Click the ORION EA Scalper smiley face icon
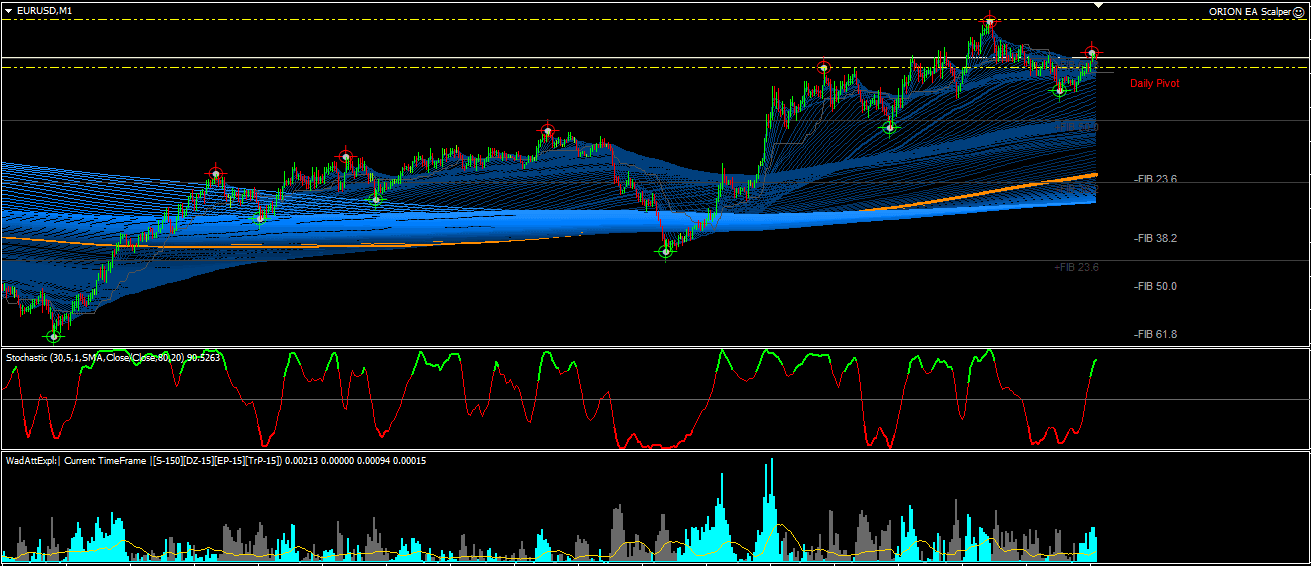 point(1299,11)
